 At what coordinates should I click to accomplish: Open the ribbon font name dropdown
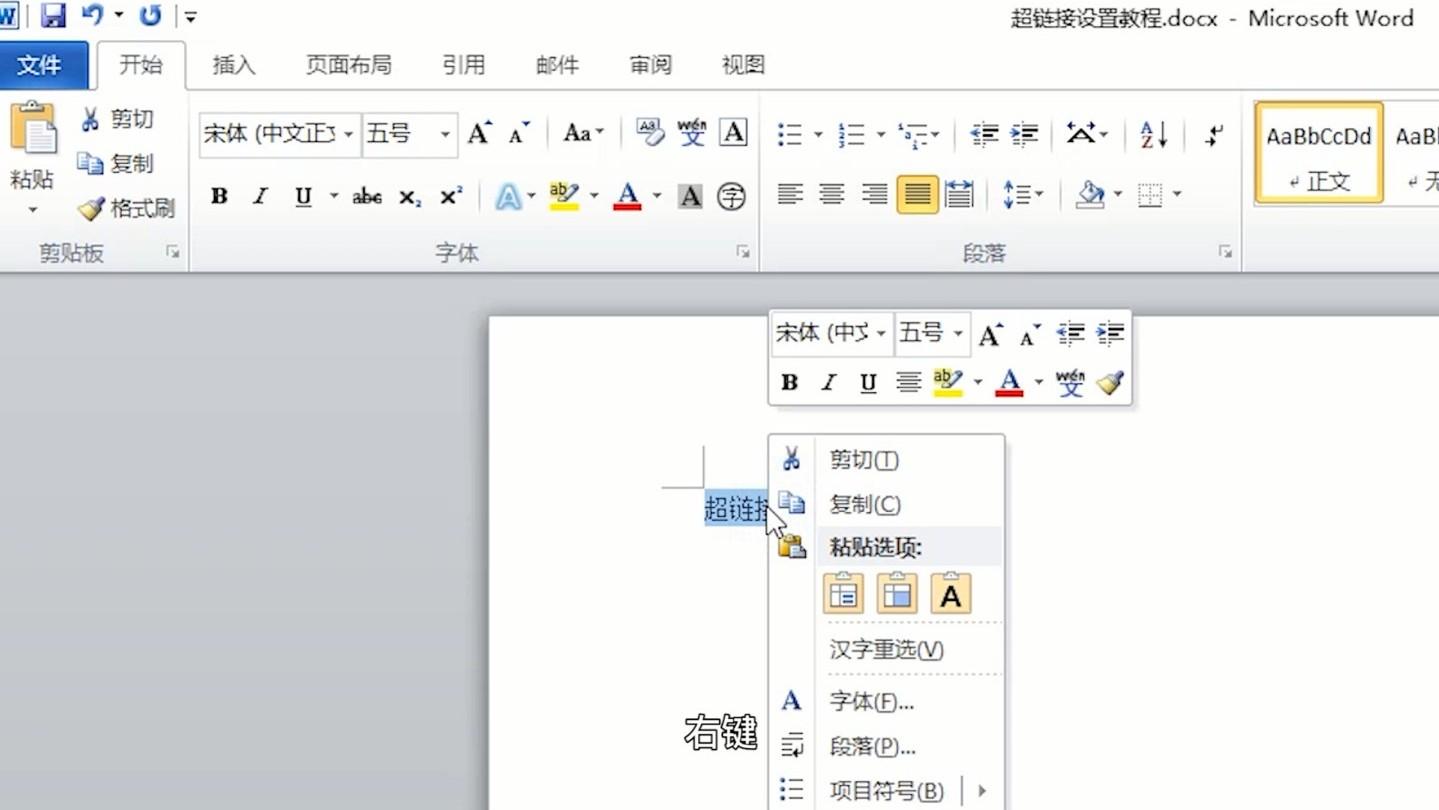point(348,134)
